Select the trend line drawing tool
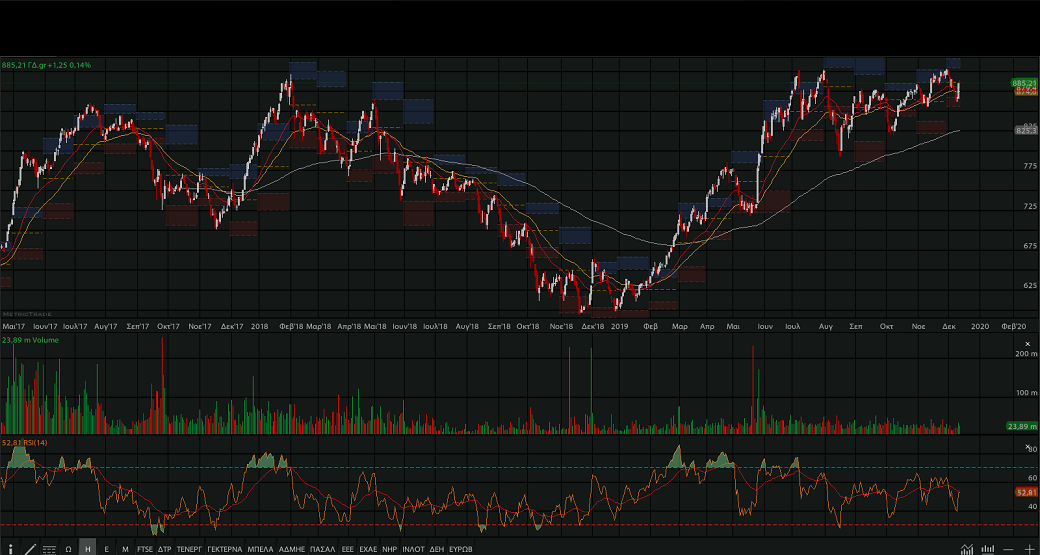This screenshot has height=555, width=1040. 29,549
